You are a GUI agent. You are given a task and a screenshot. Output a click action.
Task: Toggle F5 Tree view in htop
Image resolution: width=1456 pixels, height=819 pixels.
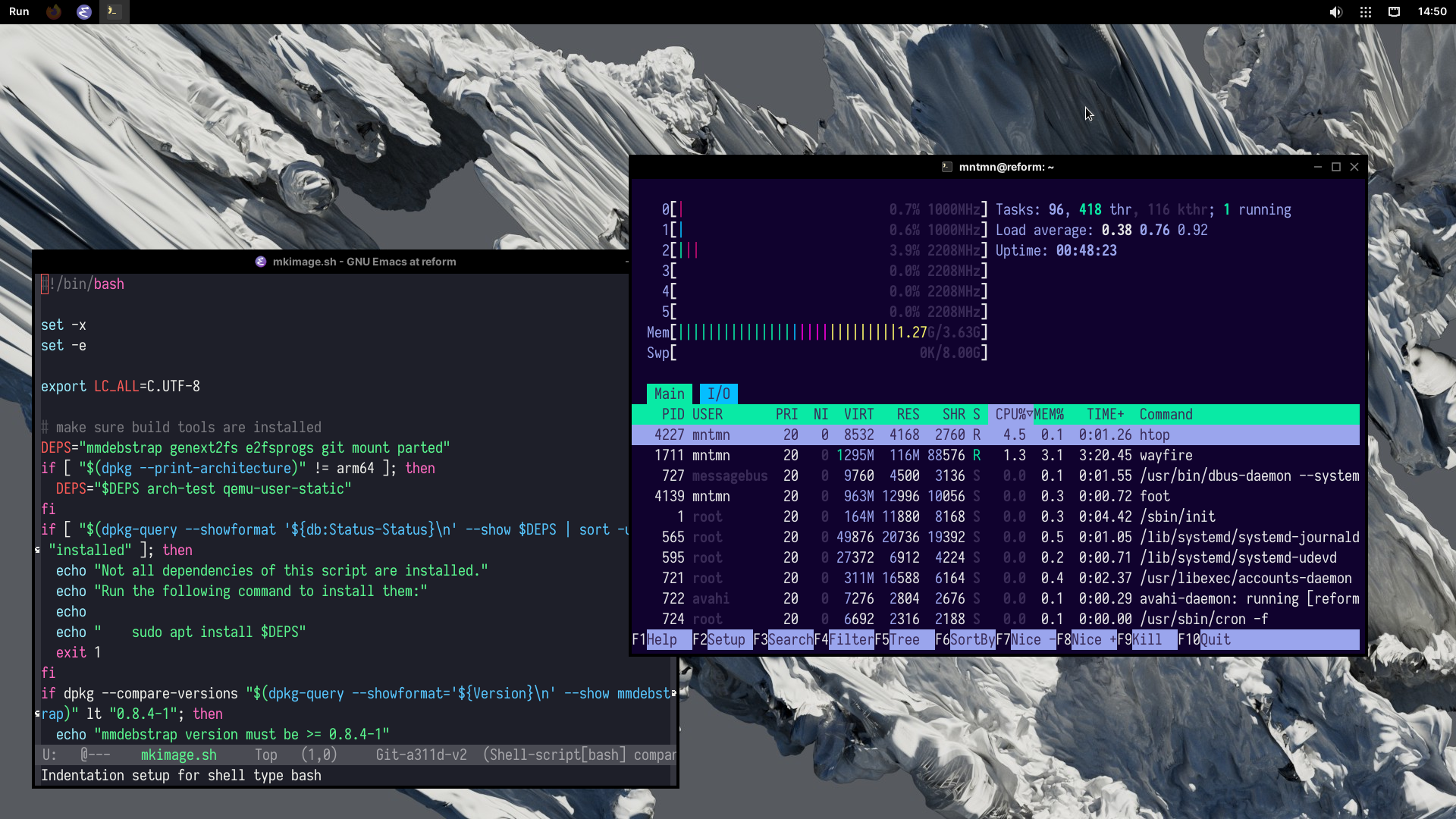(x=904, y=639)
